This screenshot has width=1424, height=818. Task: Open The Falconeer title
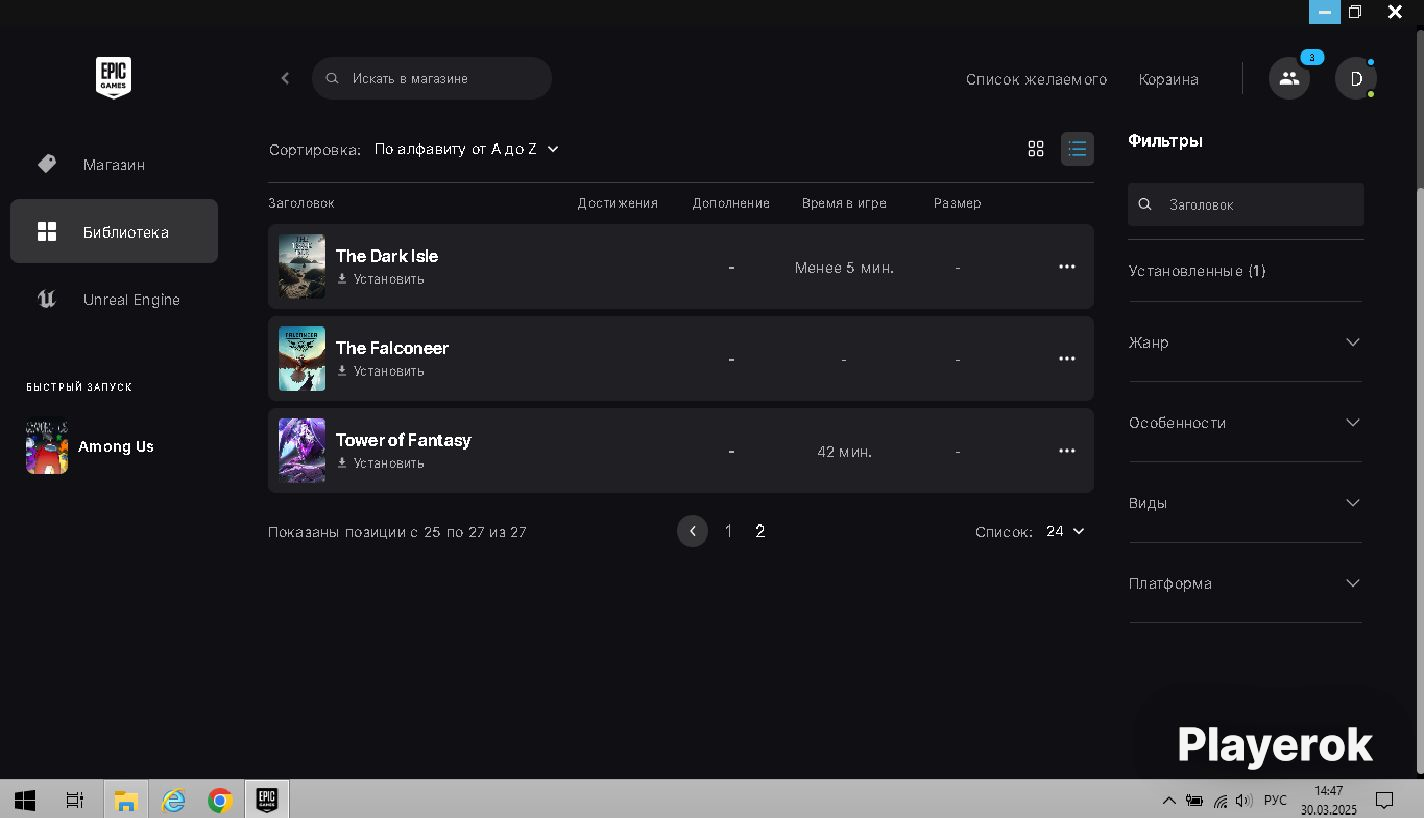point(392,348)
